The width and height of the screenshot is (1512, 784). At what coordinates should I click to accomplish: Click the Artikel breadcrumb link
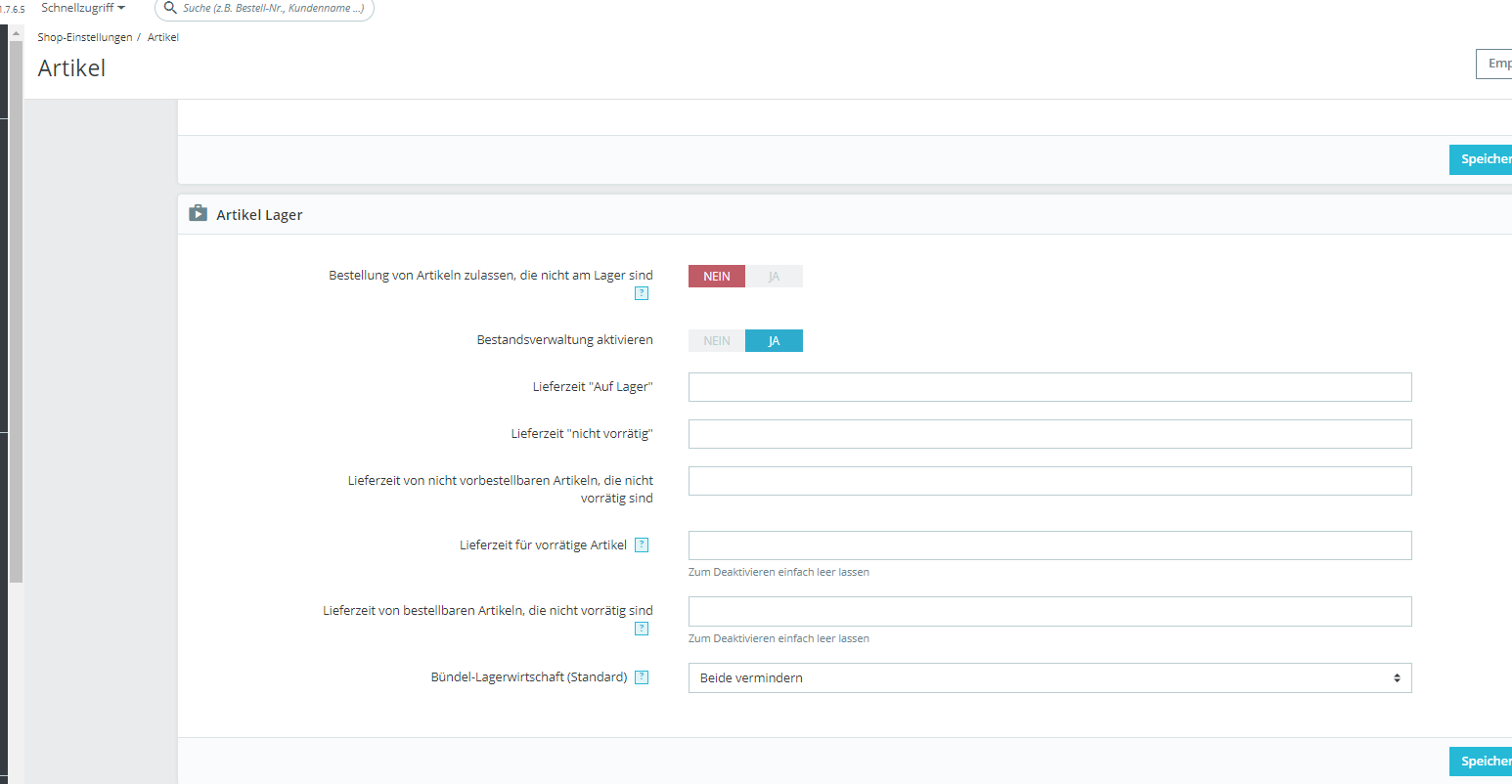click(163, 37)
